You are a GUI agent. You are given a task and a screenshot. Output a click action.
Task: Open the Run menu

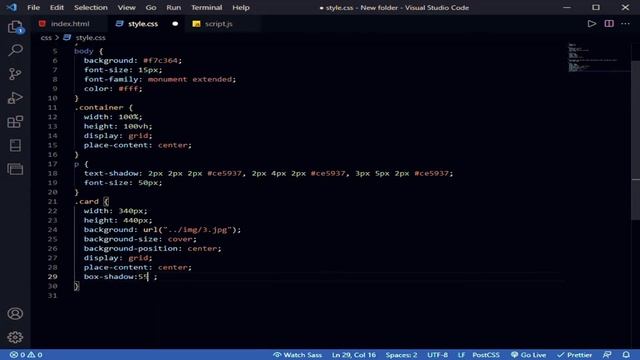pos(173,7)
